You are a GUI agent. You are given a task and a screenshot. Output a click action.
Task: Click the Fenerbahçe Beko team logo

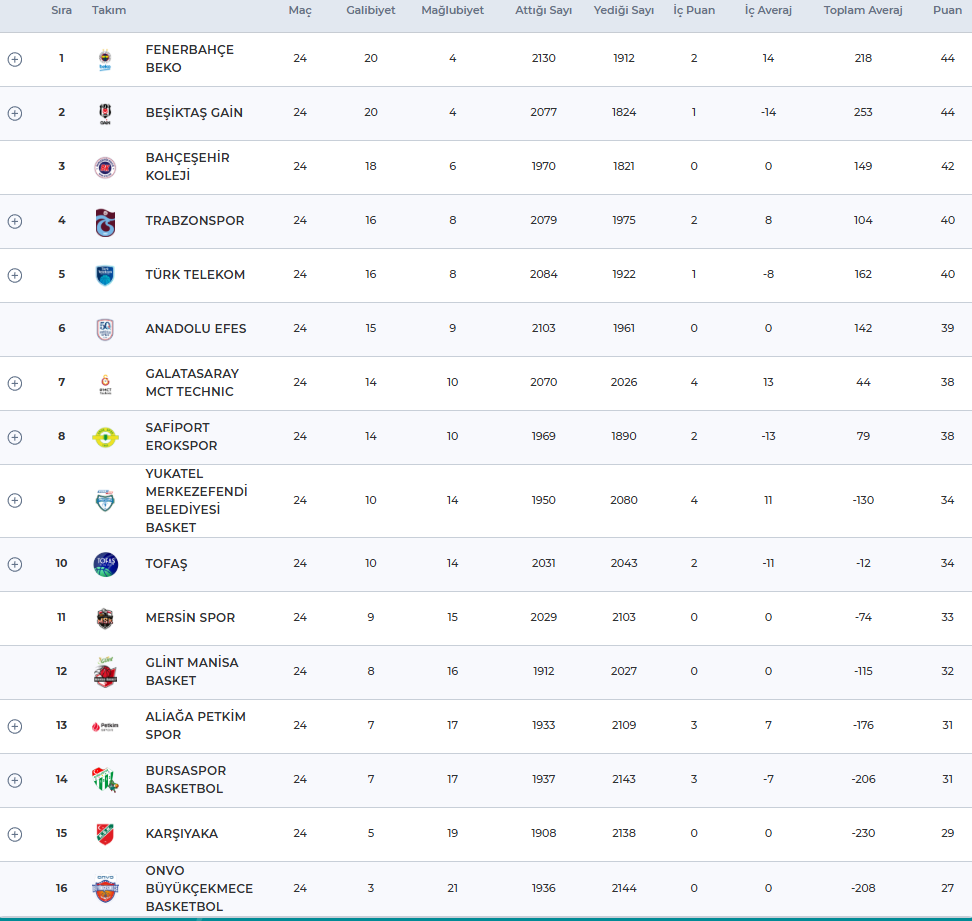pos(105,60)
